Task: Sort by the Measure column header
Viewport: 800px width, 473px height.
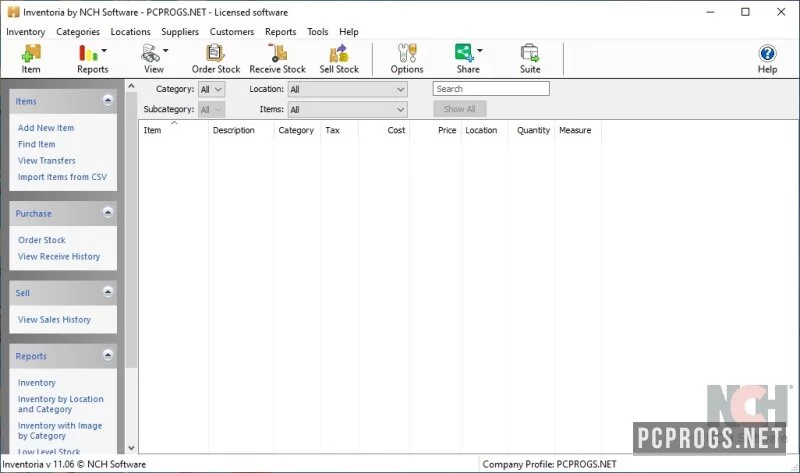Action: (578, 130)
